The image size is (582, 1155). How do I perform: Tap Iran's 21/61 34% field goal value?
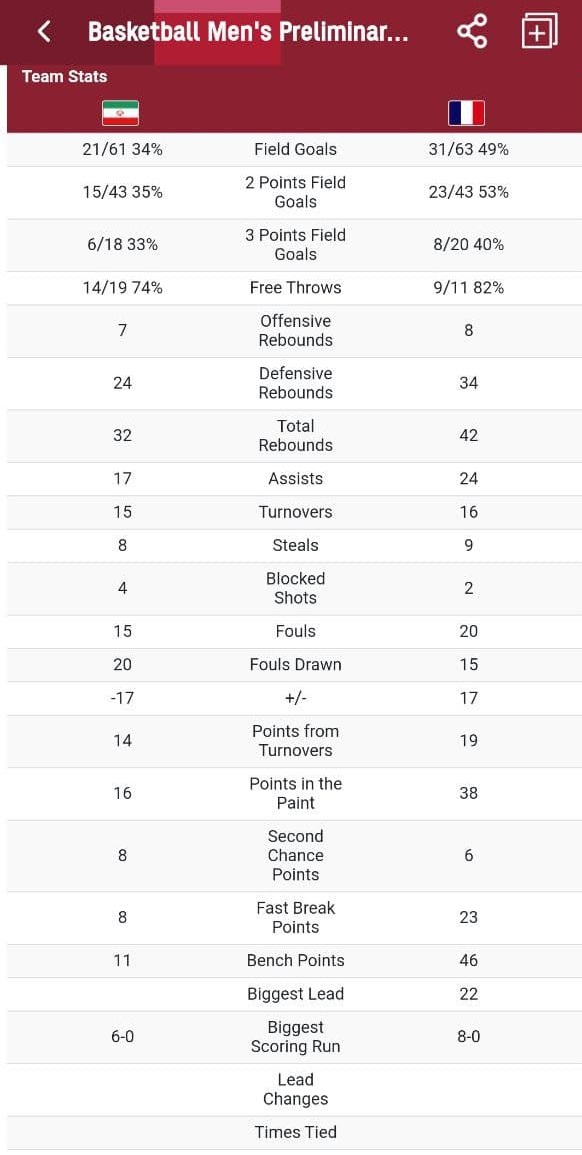tap(122, 150)
